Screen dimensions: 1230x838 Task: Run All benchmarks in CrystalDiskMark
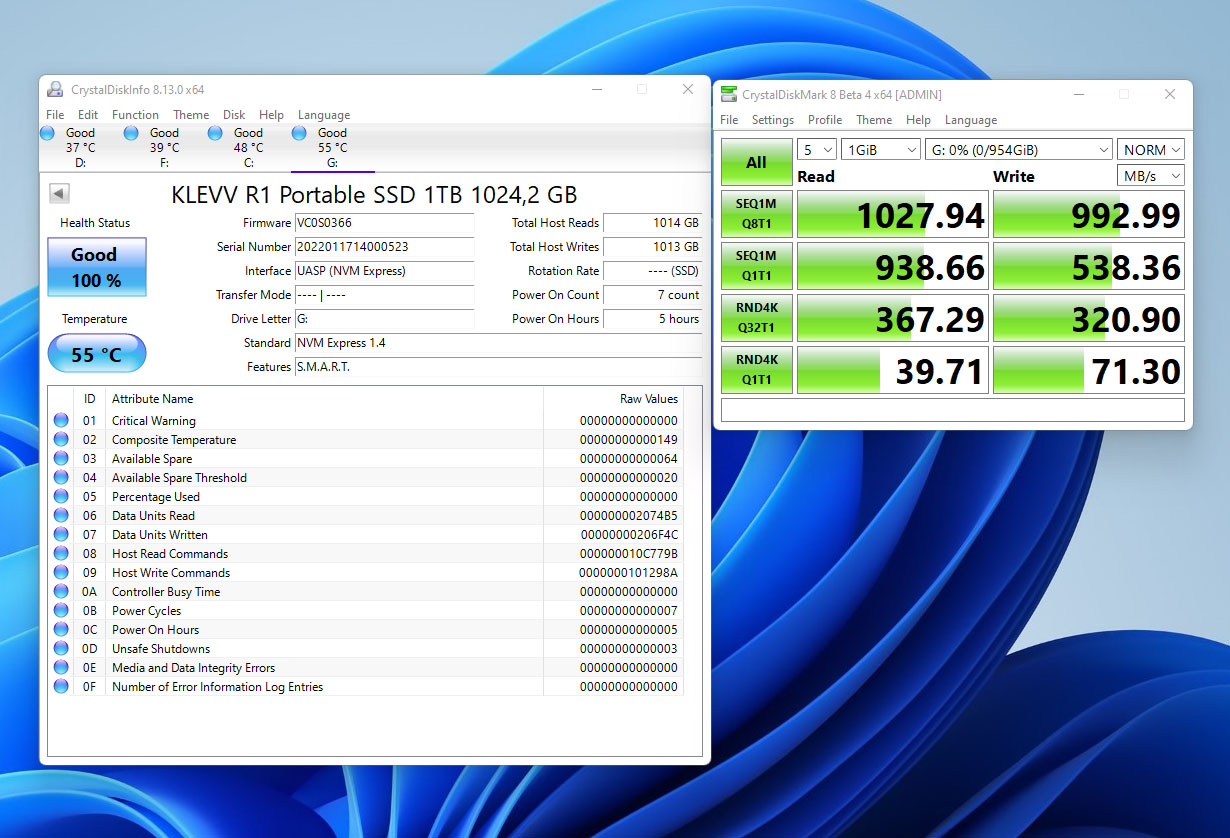click(757, 163)
